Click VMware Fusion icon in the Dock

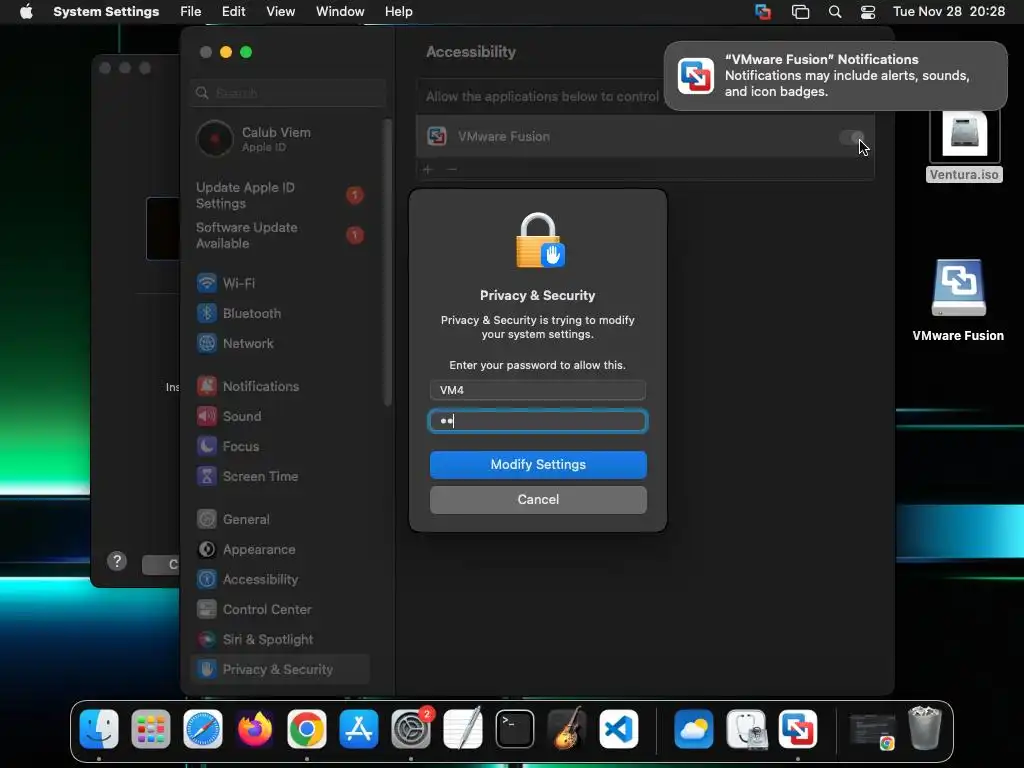(x=797, y=729)
